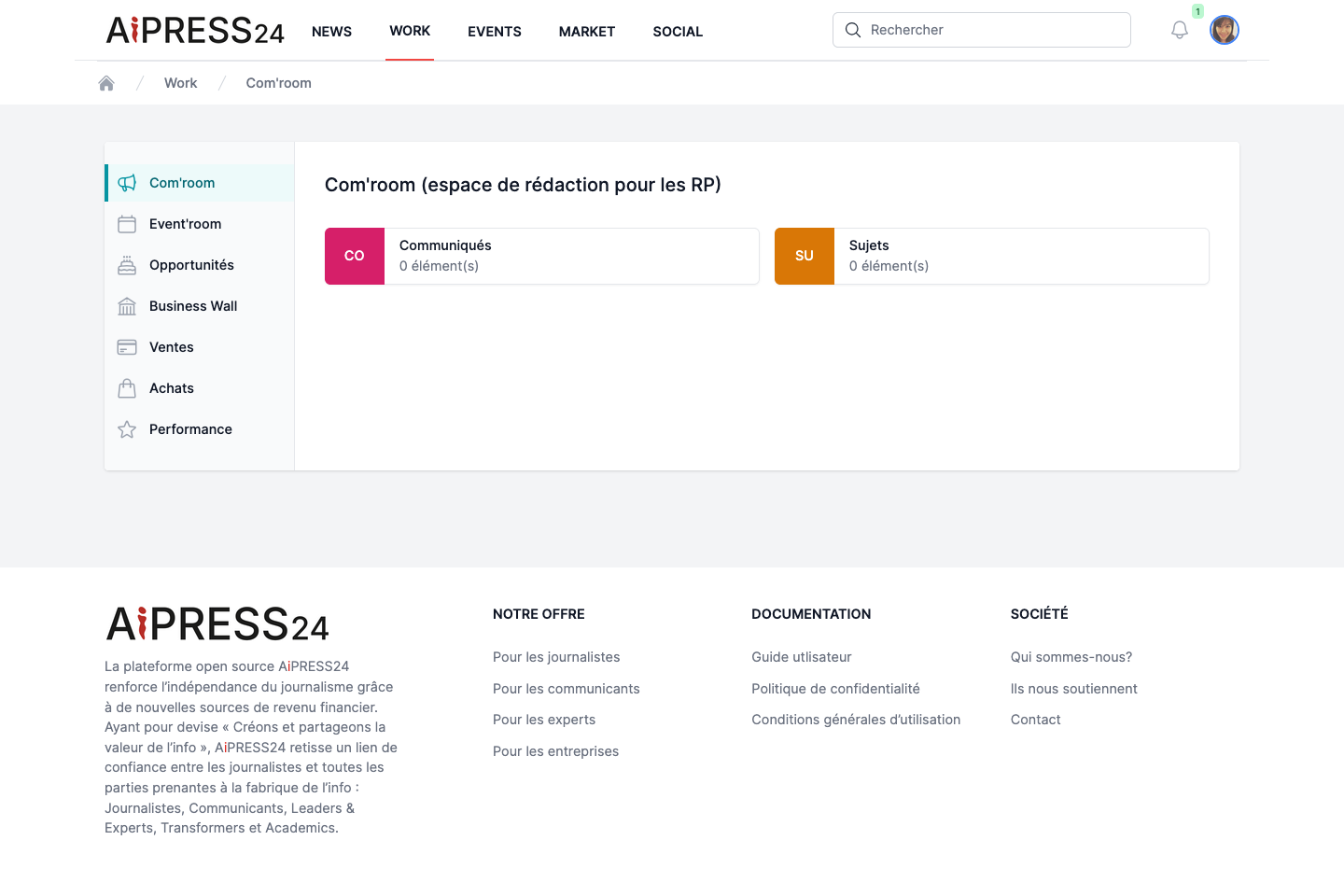Viewport: 1344px width, 896px height.
Task: Click the user profile avatar
Action: [x=1225, y=30]
